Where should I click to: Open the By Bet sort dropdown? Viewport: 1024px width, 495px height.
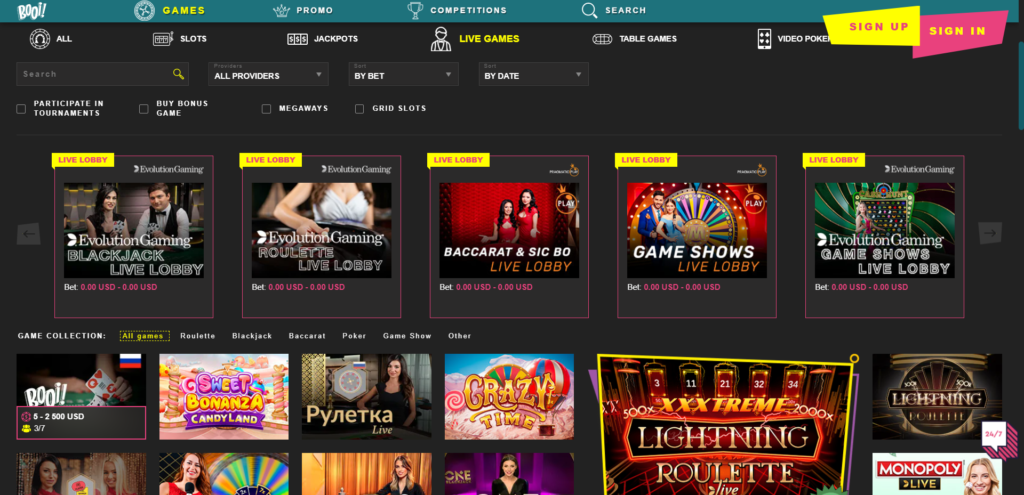(404, 74)
